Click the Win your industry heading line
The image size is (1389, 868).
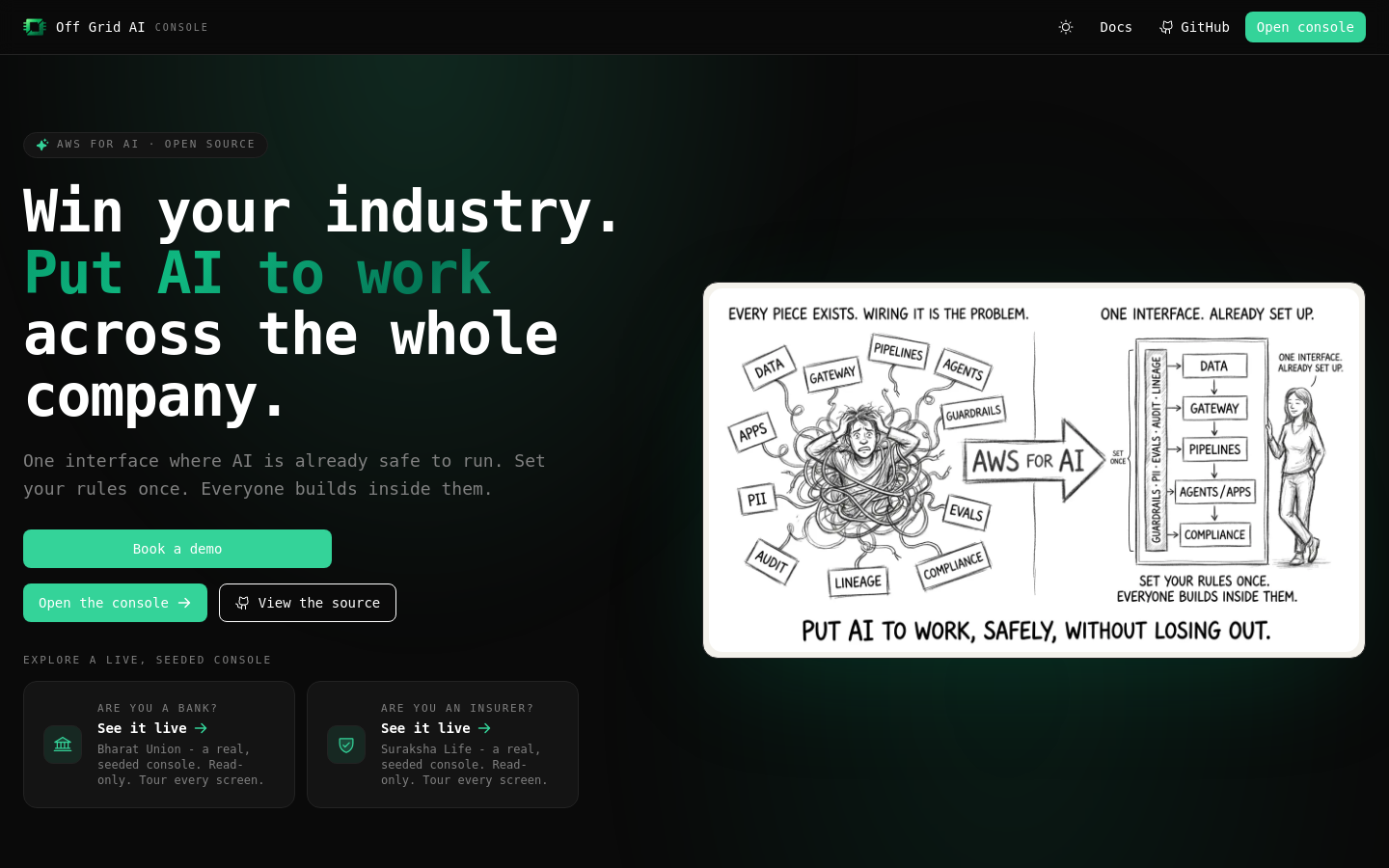(x=322, y=211)
